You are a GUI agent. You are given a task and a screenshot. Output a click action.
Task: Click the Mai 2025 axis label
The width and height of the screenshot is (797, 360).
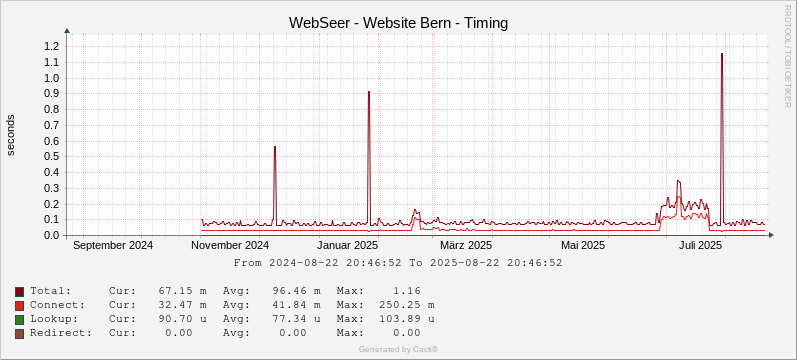click(x=583, y=246)
